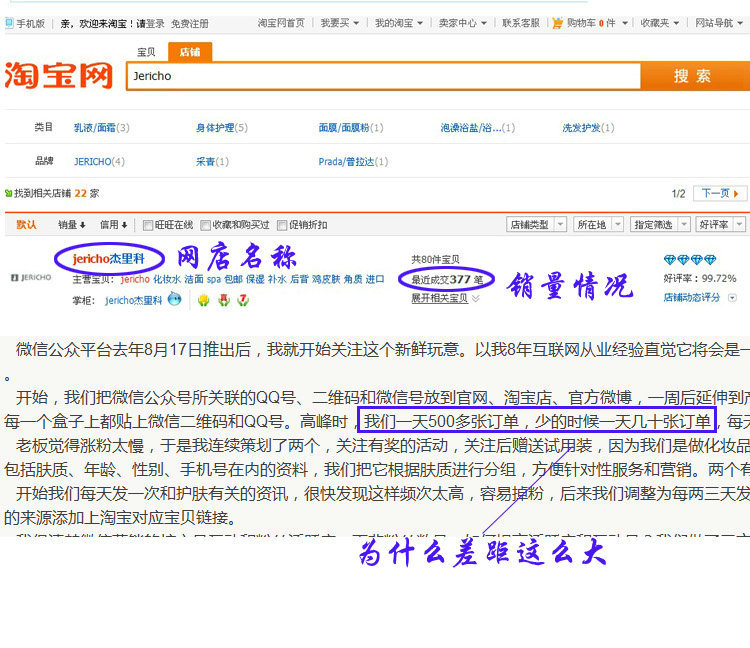Open 淘宝网首页 link
Image resolution: width=750 pixels, height=648 pixels.
(281, 23)
